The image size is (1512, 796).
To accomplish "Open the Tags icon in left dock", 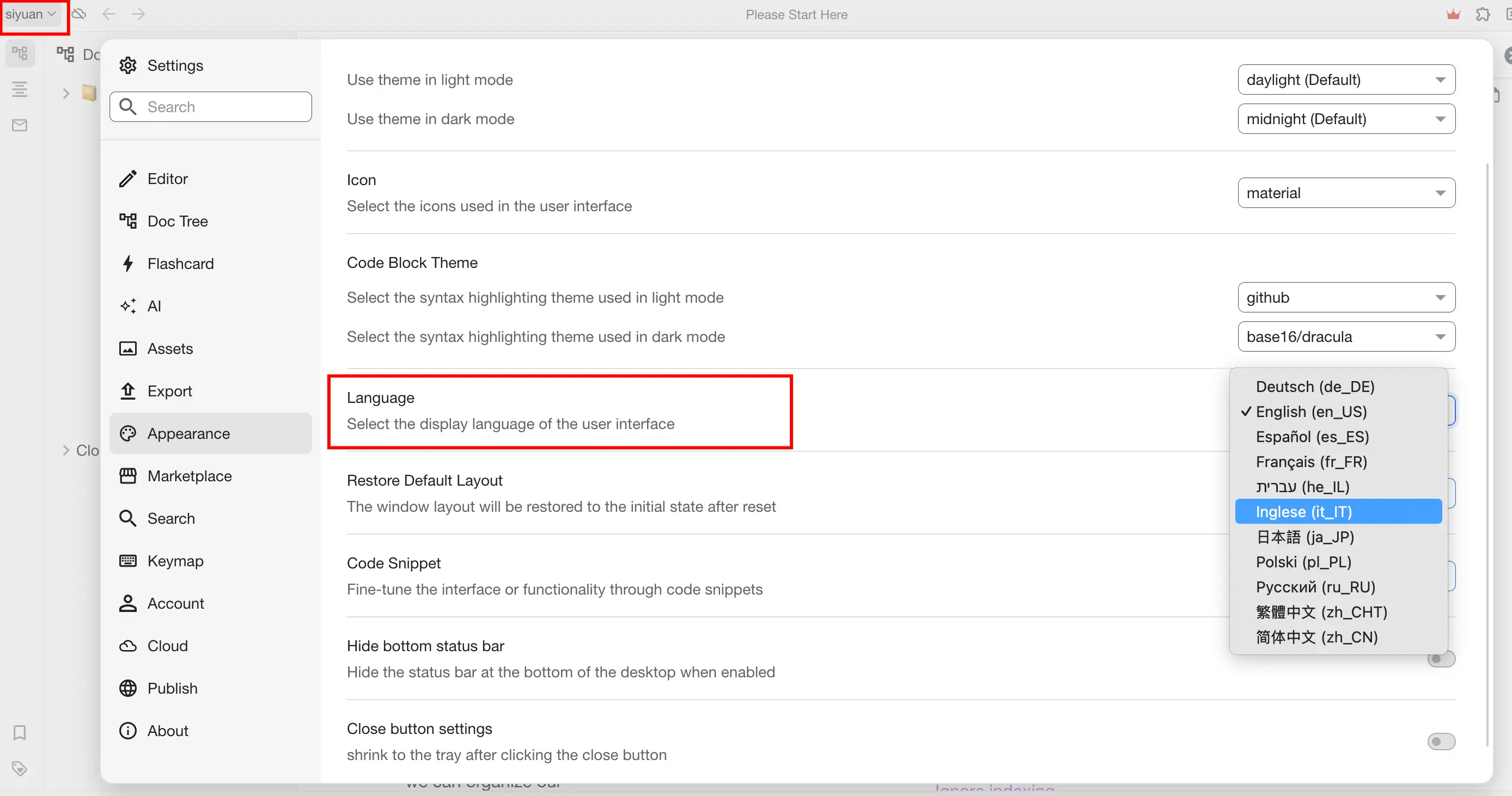I will tap(20, 768).
